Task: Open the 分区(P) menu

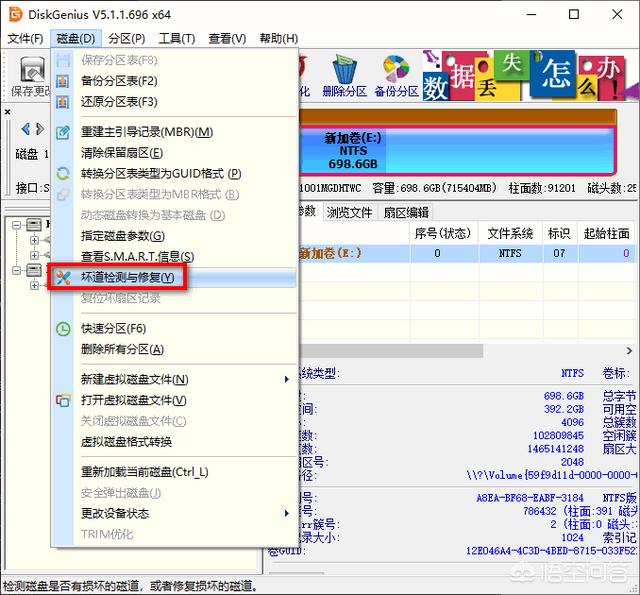Action: [127, 39]
